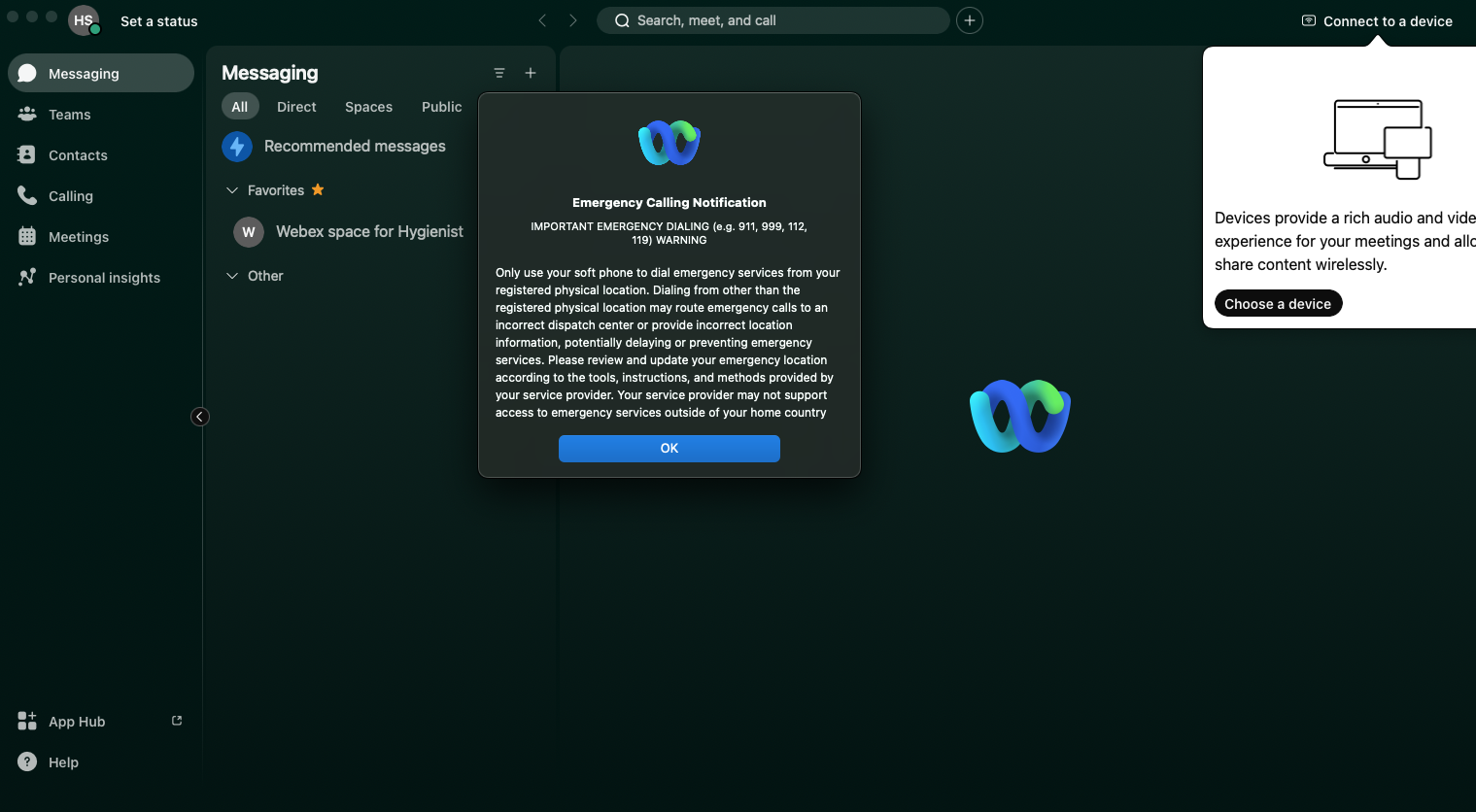Open Webex space for Hygienist
1476x812 pixels.
(368, 231)
